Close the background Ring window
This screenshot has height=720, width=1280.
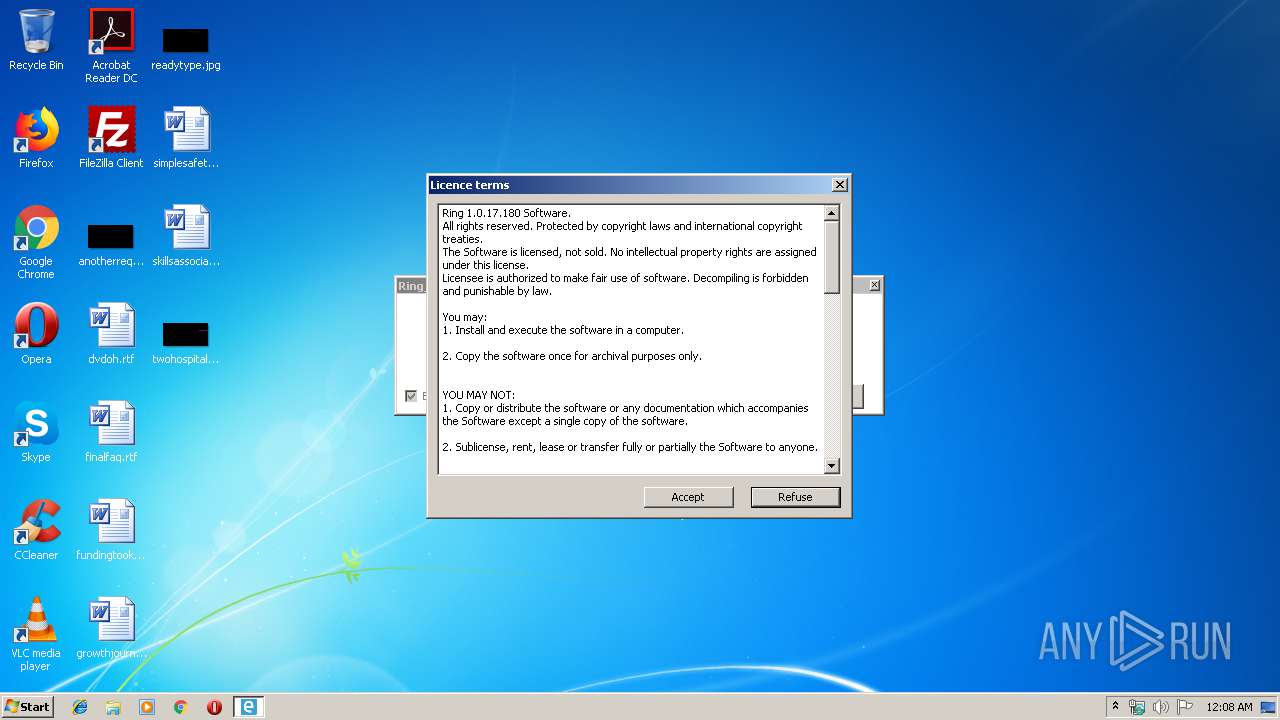pos(874,286)
